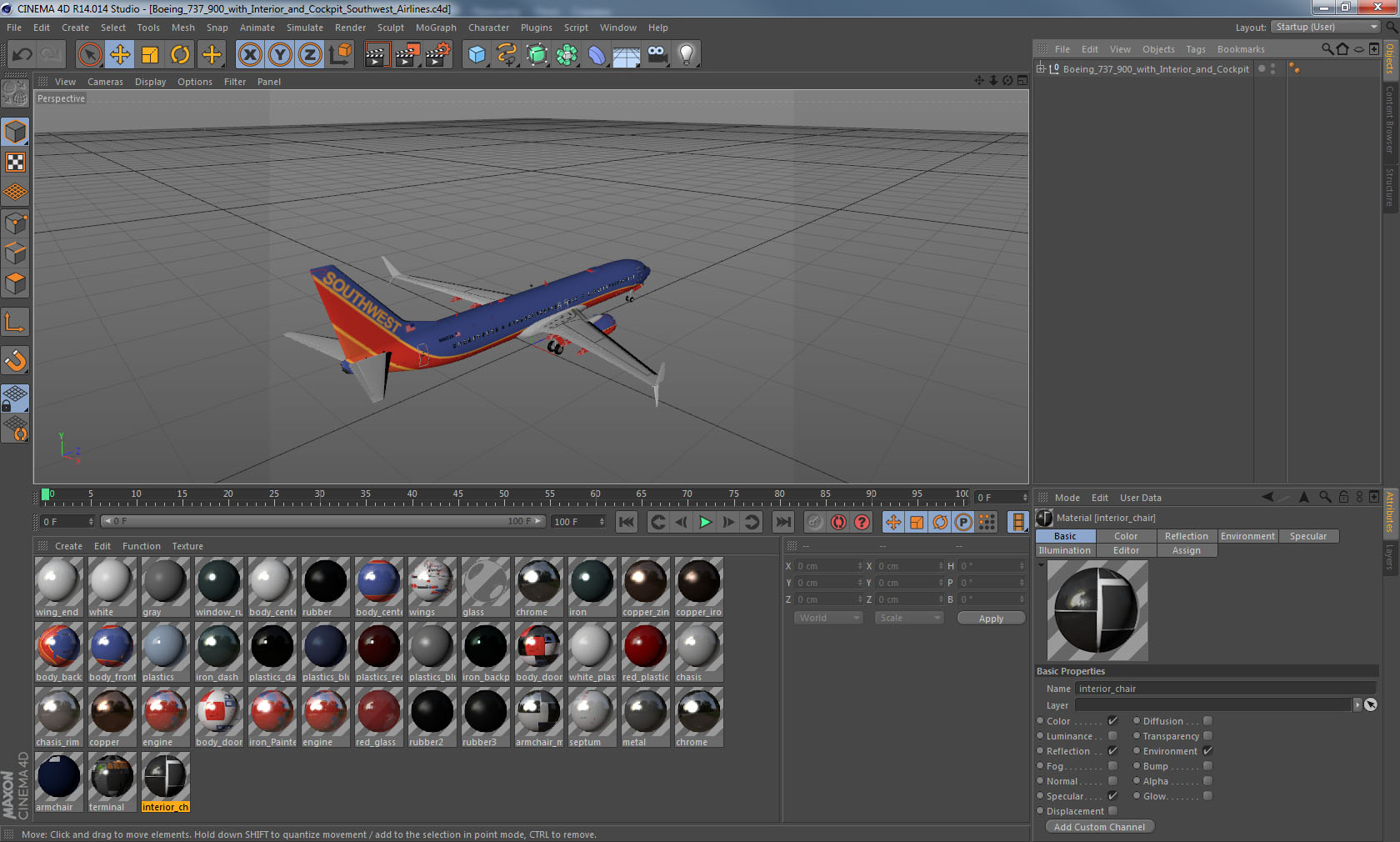Open the Layout dropdown Startup (User)

click(x=1326, y=27)
